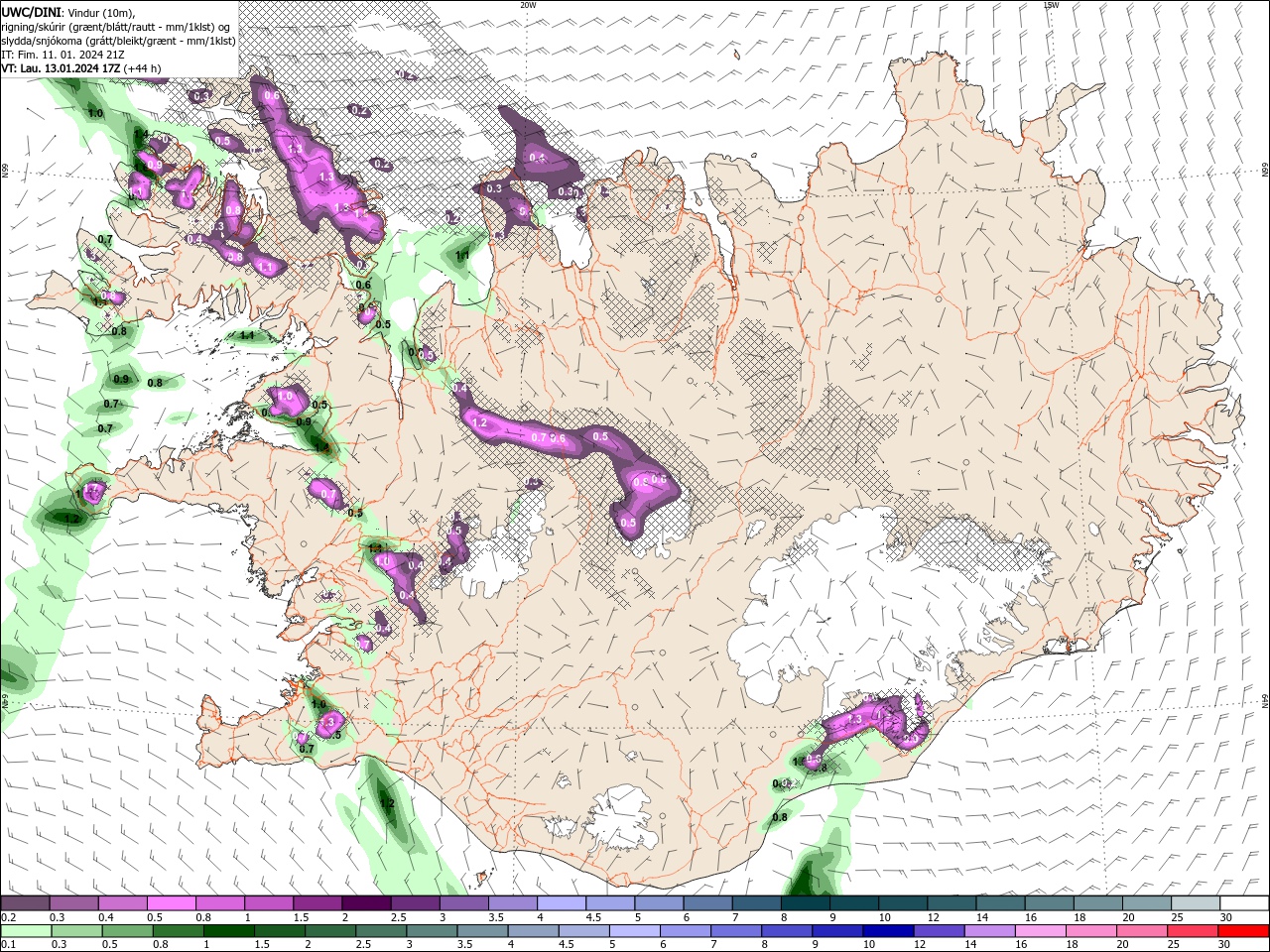This screenshot has width=1270, height=952.
Task: Select the white 30 swatch ending the upper legend row
Action: pyautogui.click(x=1244, y=903)
